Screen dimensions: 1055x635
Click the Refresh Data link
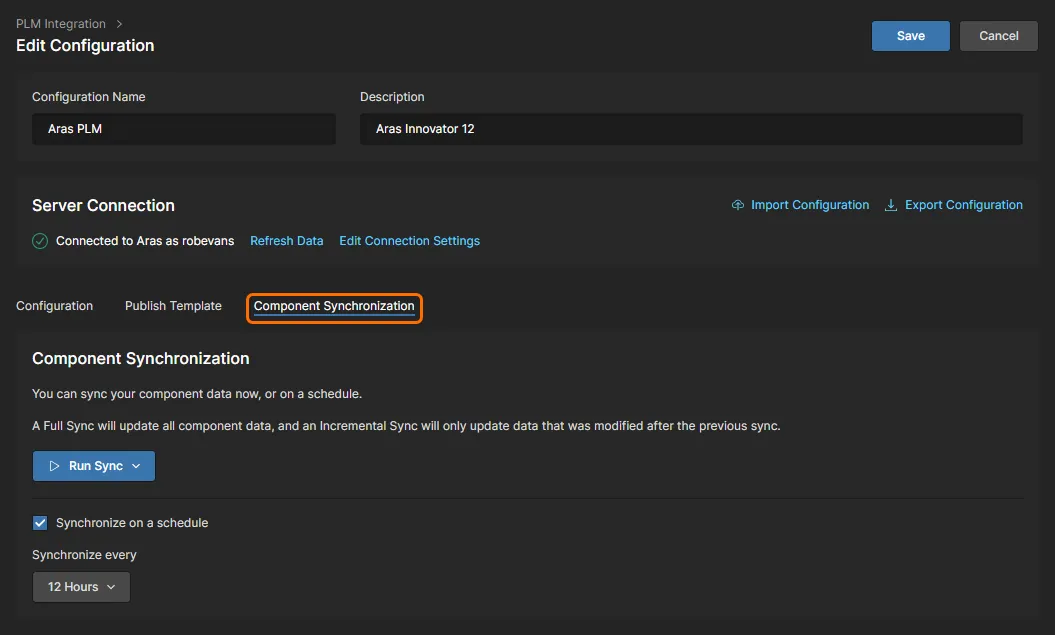point(287,241)
